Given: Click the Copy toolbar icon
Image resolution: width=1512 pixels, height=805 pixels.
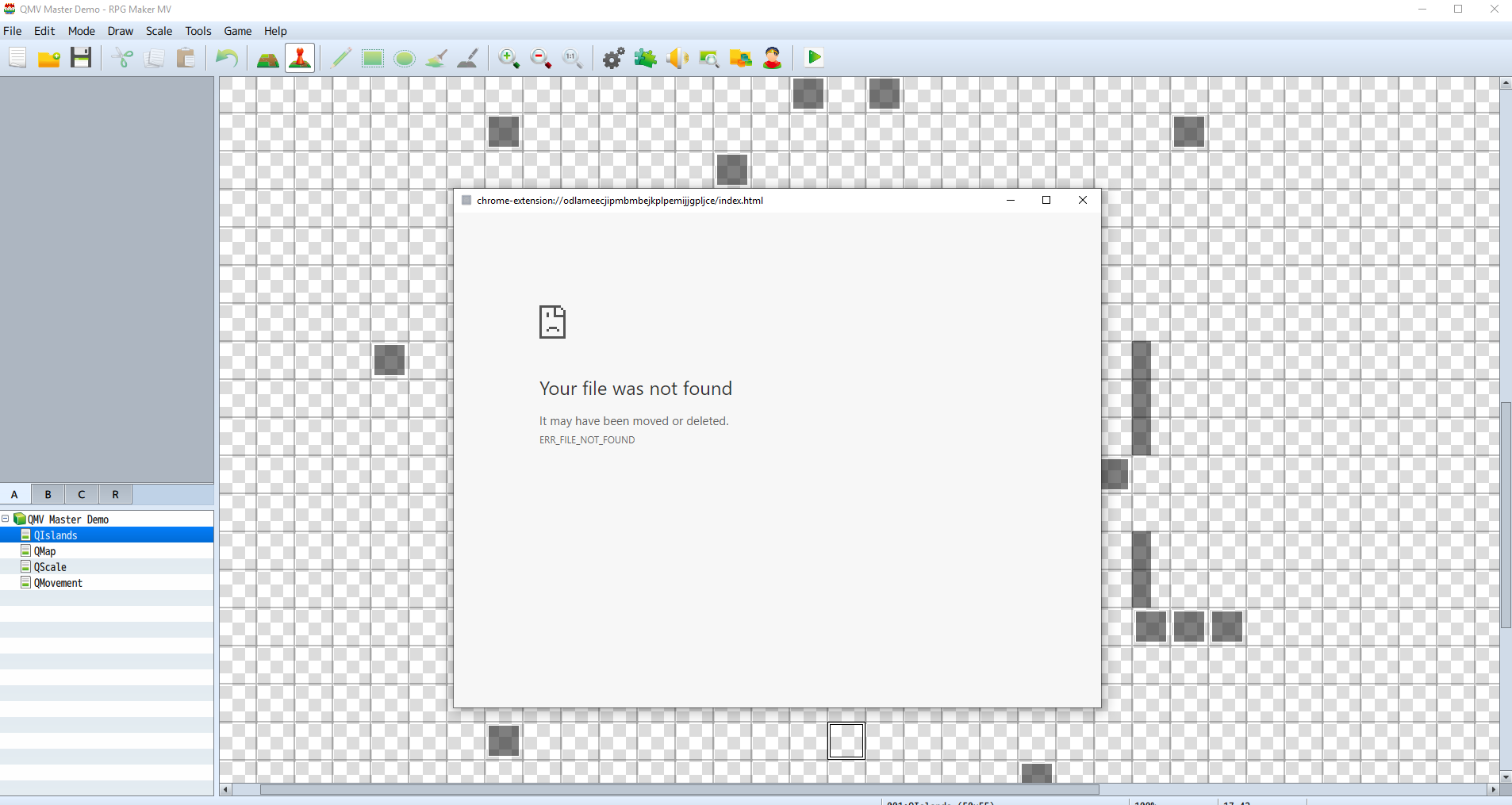Looking at the screenshot, I should [x=154, y=58].
